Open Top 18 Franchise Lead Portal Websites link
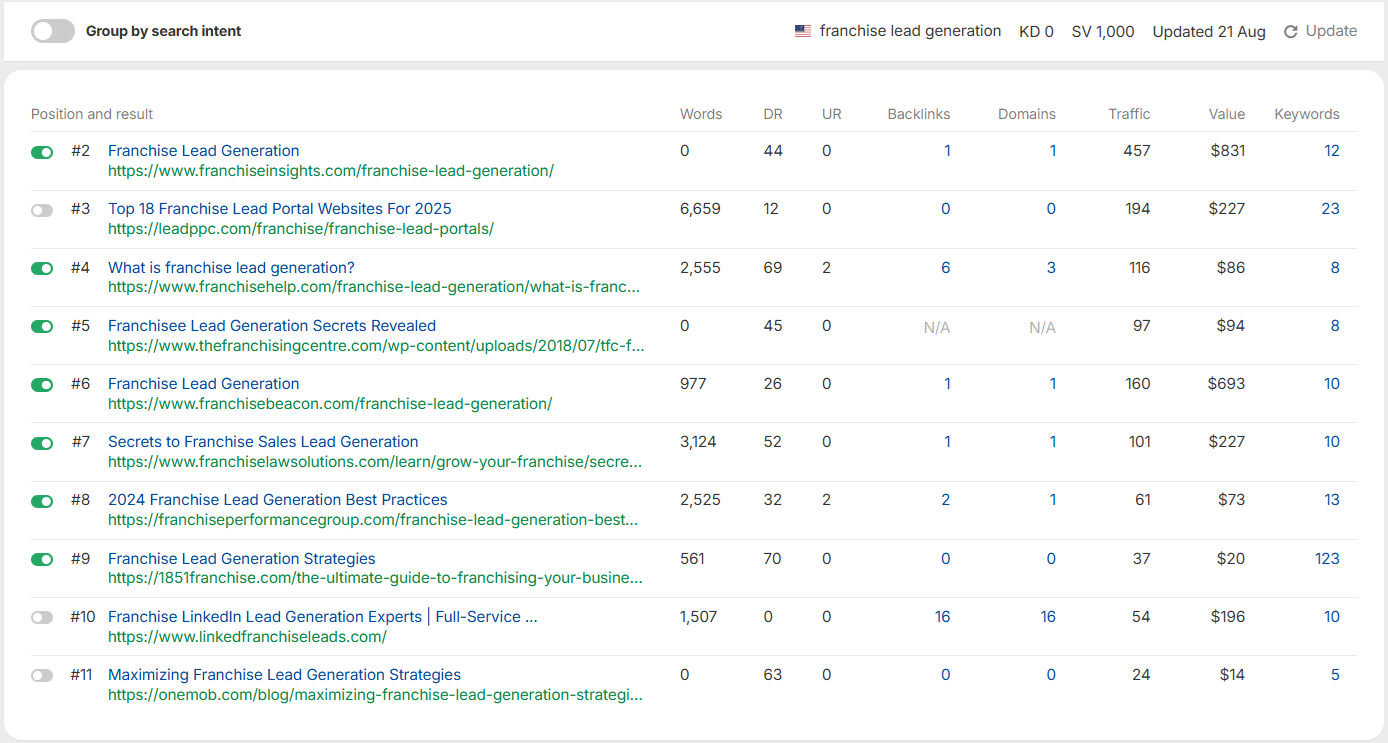1388x743 pixels. (x=280, y=209)
